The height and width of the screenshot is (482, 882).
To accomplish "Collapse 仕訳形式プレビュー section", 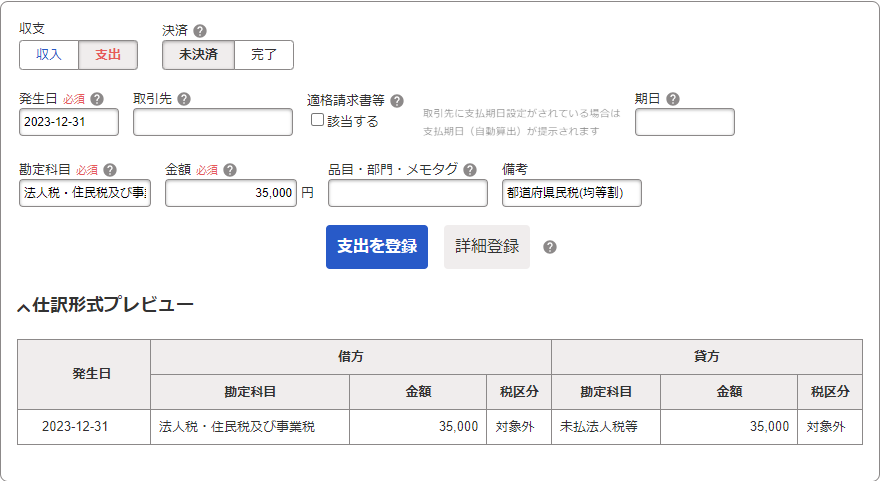I will click(106, 305).
